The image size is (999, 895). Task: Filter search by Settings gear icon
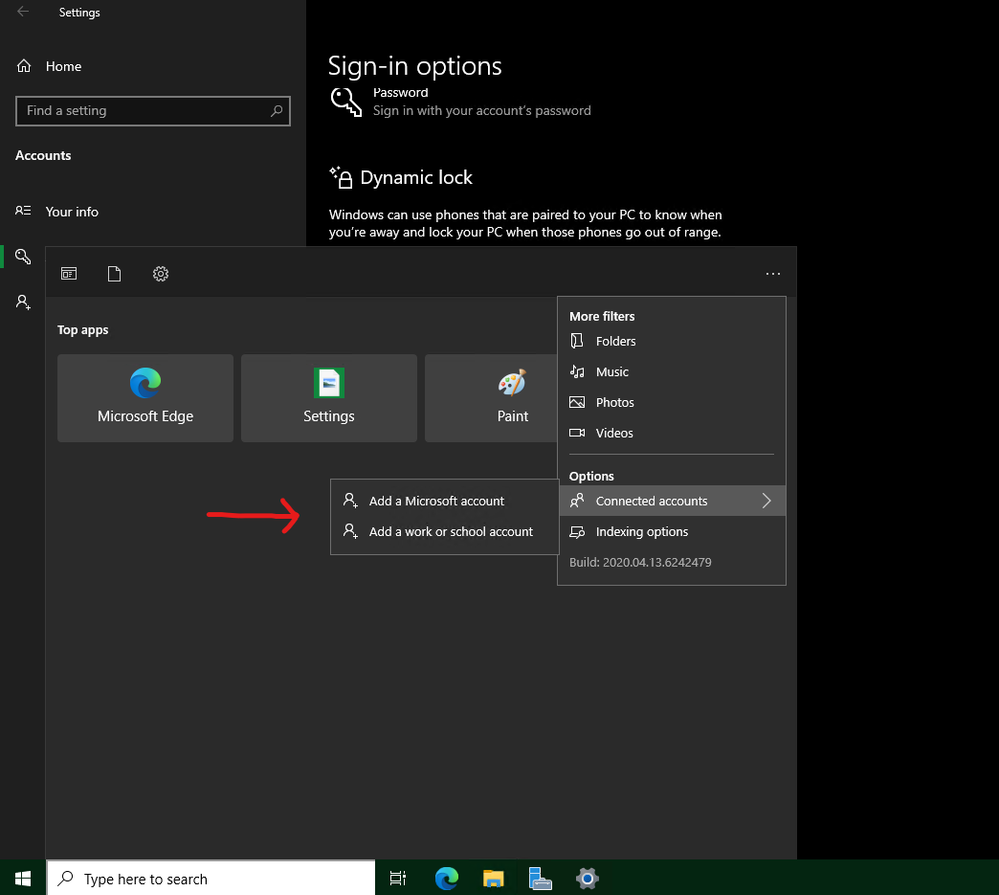click(161, 274)
